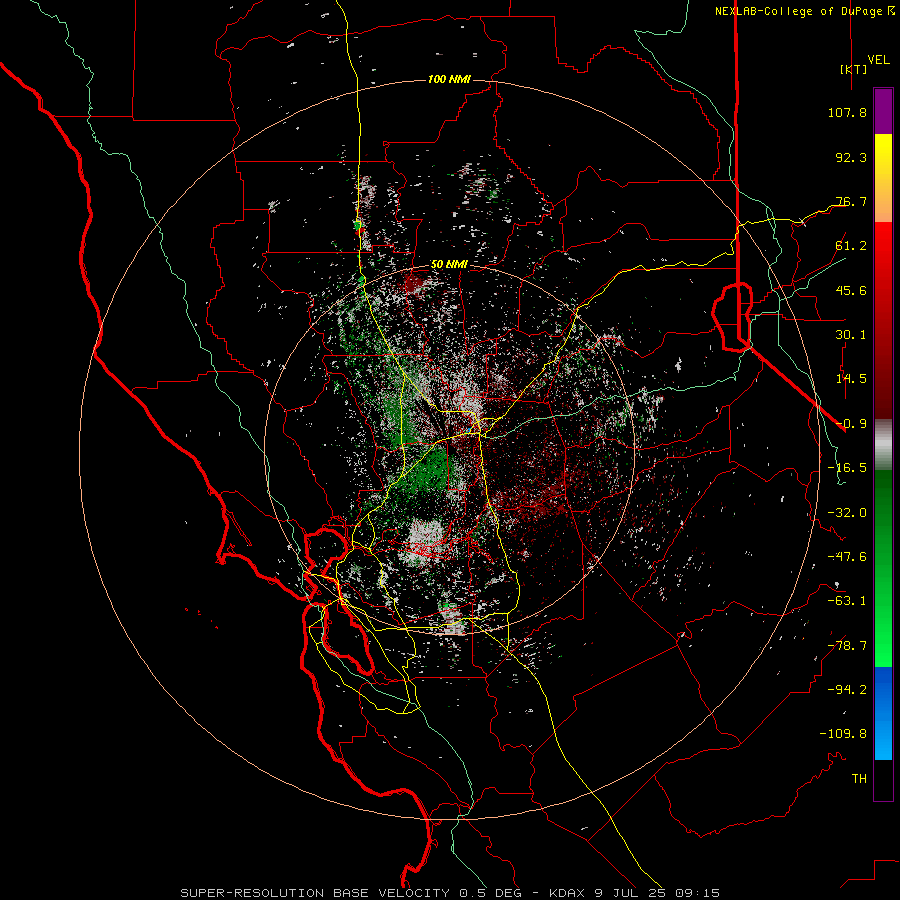The height and width of the screenshot is (900, 900).
Task: Click the 100 NMI range ring label
Action: click(x=449, y=79)
